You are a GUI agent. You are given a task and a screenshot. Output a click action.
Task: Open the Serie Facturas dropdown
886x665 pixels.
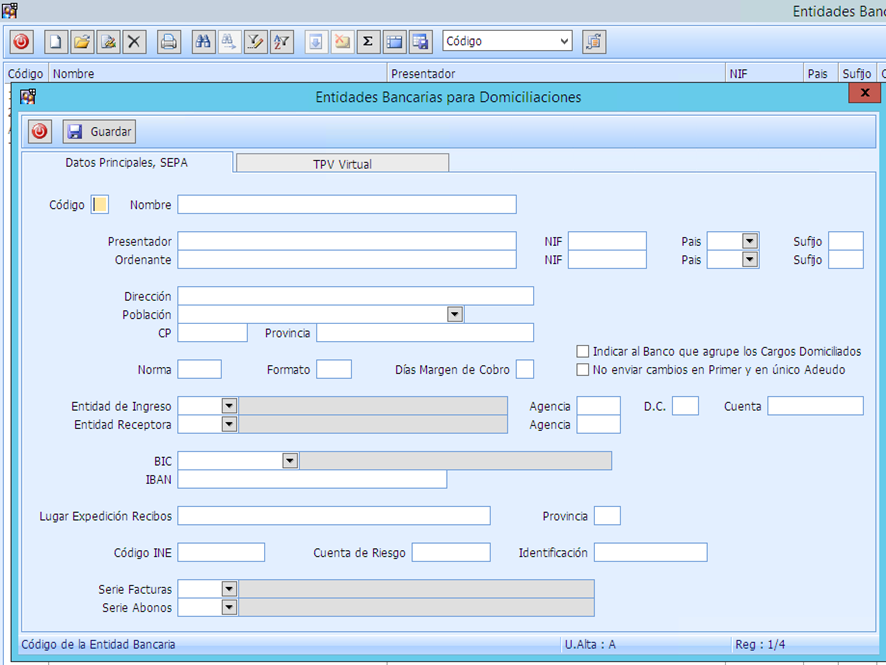(228, 589)
